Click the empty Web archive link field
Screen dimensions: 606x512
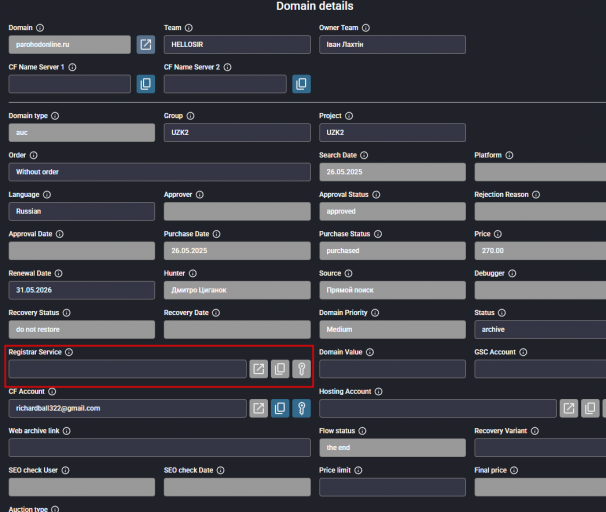pos(160,448)
